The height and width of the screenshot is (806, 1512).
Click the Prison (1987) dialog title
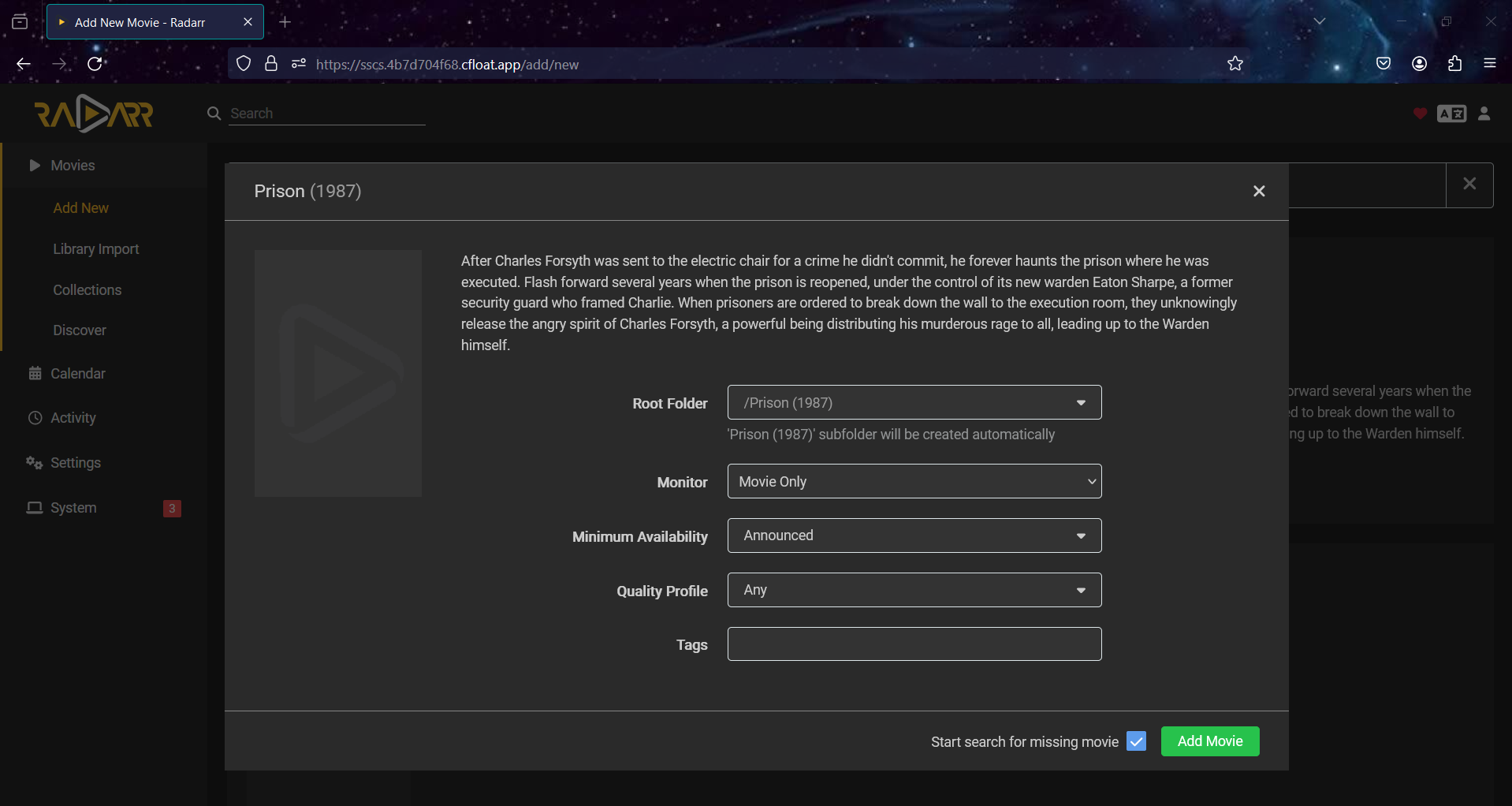(307, 192)
